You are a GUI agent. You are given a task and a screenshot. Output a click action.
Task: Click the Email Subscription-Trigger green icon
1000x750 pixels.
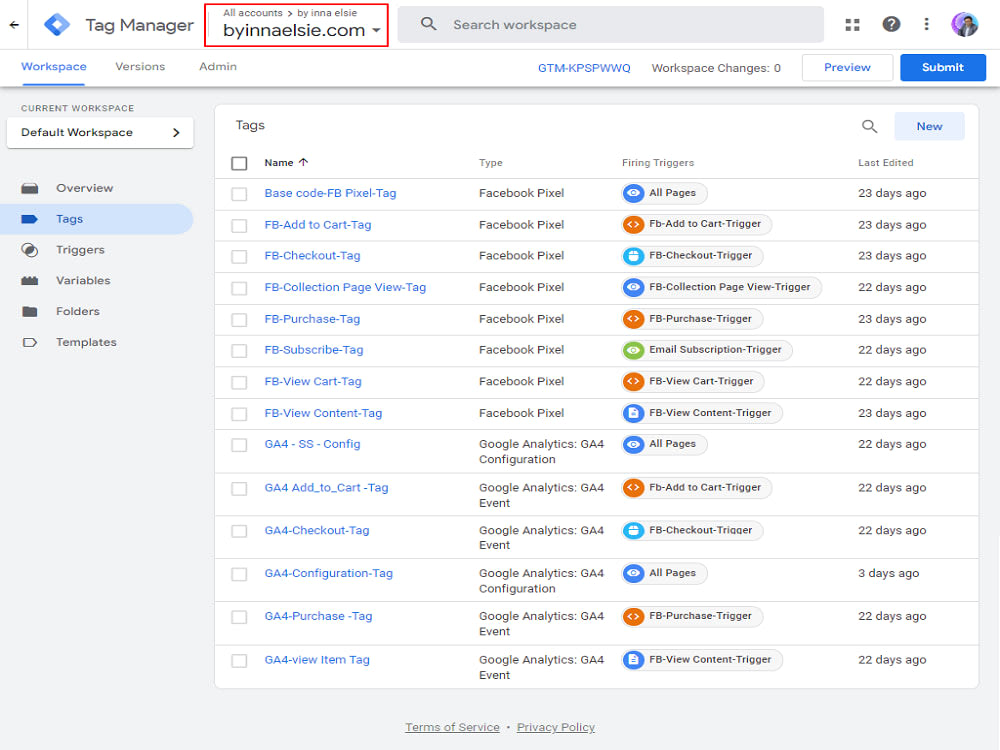(x=633, y=350)
